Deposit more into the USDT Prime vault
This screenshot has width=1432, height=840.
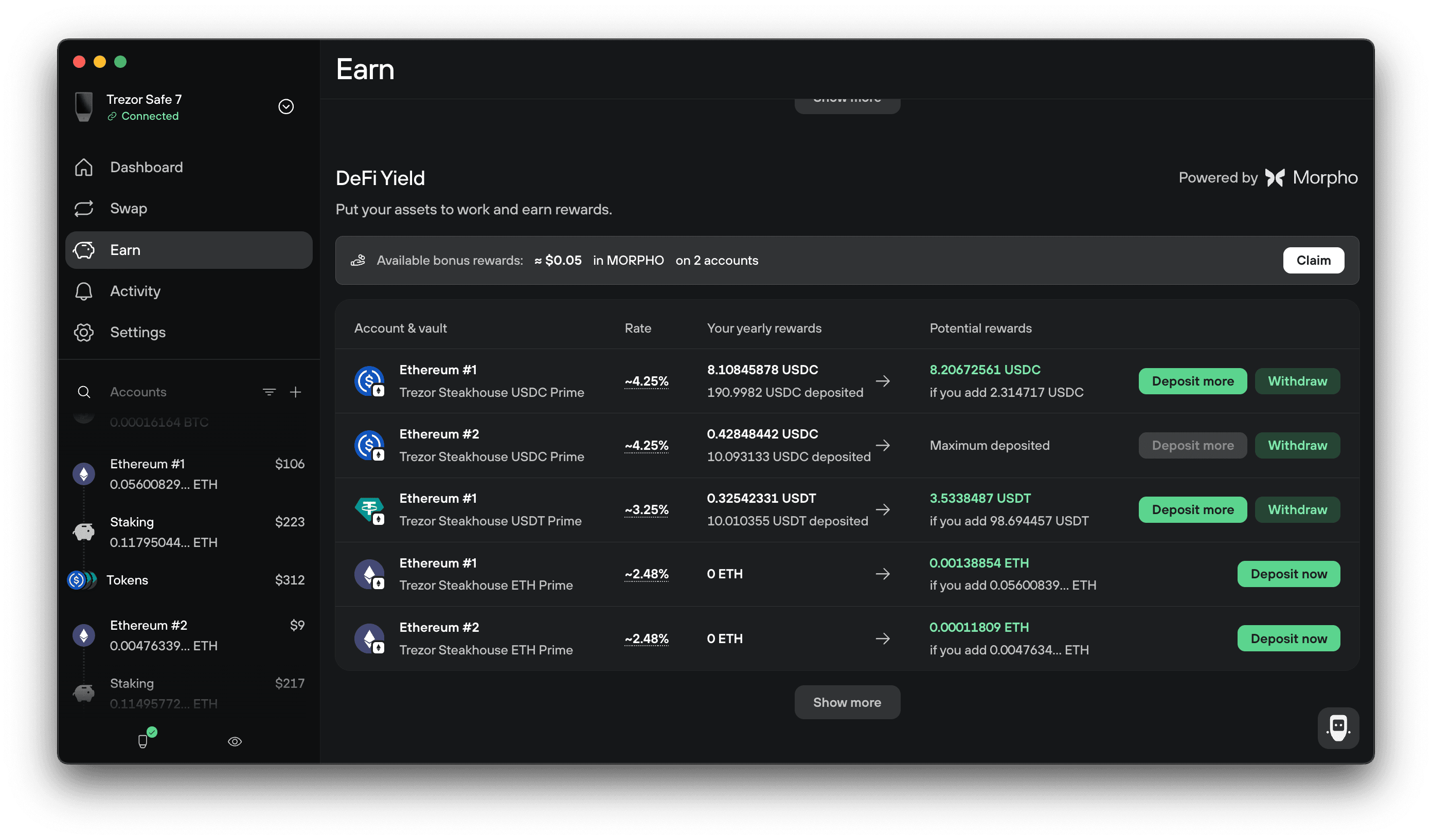pos(1192,509)
